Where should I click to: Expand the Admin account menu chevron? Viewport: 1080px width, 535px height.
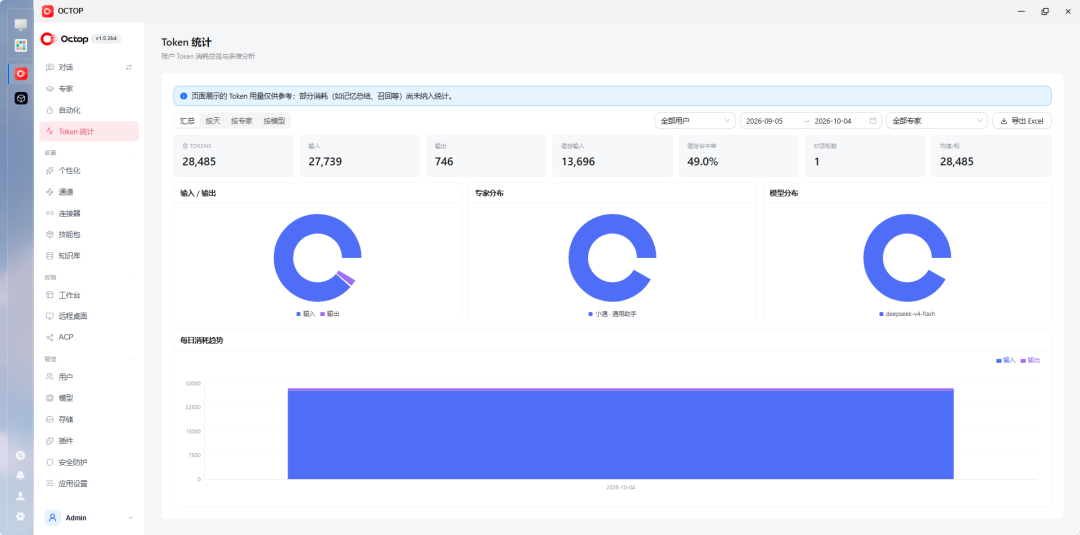[x=131, y=518]
